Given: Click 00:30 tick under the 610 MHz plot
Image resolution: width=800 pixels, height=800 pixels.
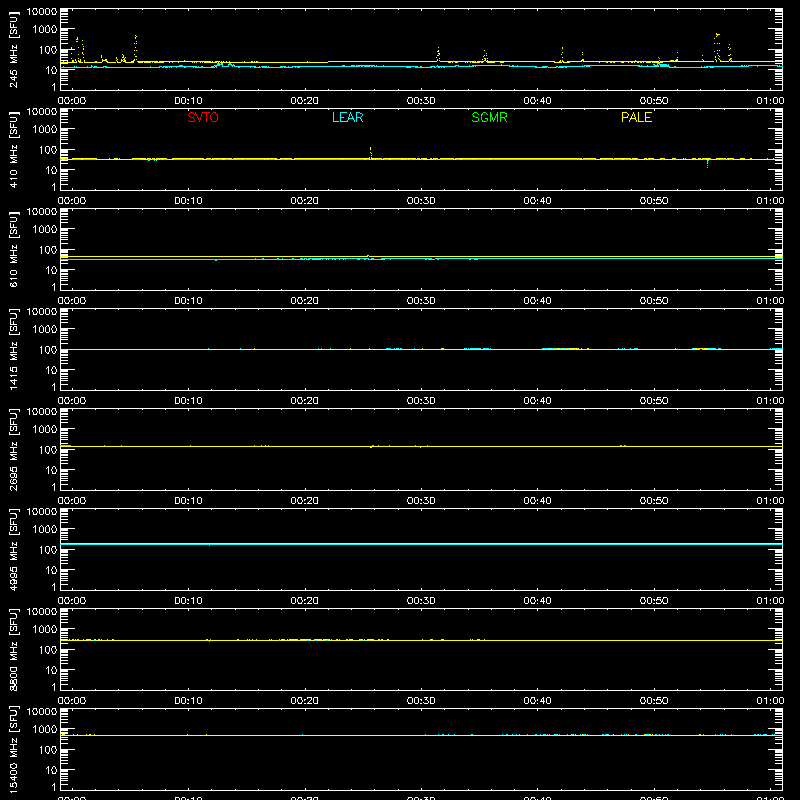Looking at the screenshot, I should pos(421,301).
